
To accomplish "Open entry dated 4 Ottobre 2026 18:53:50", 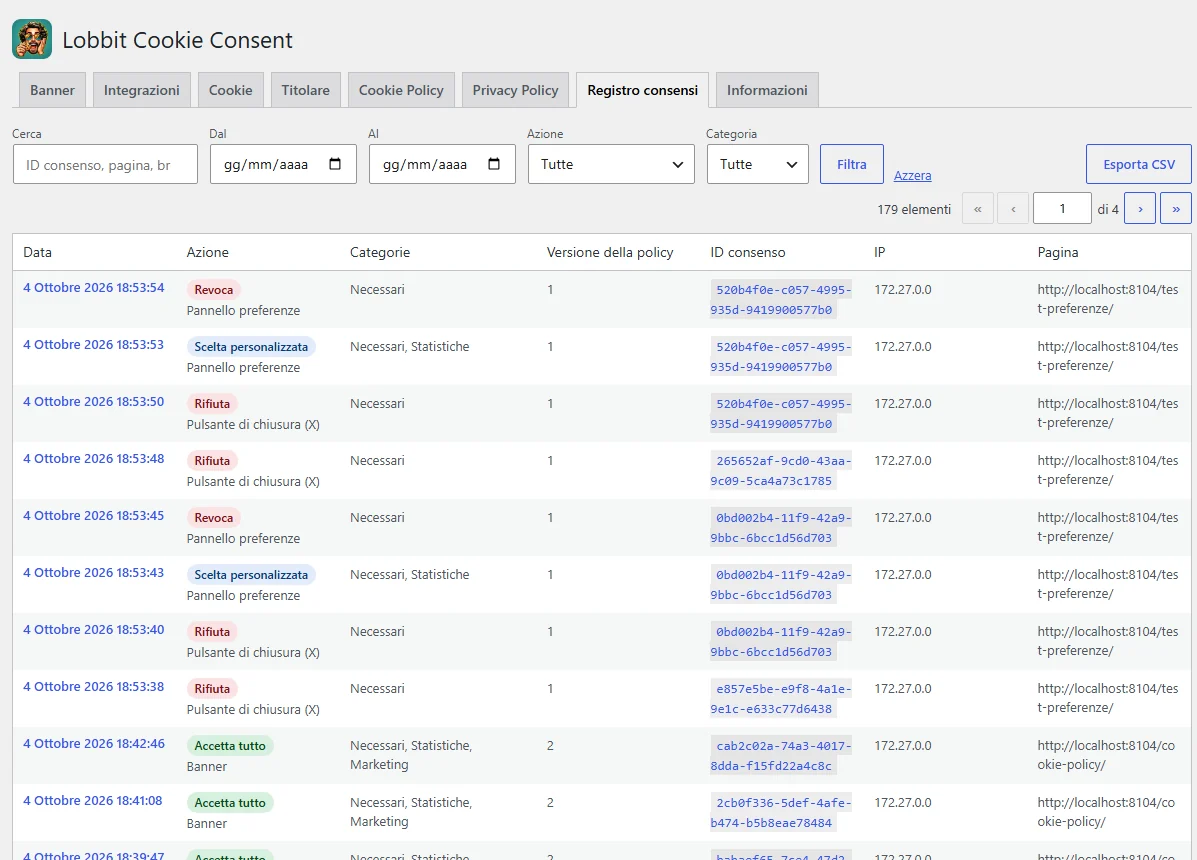I will click(x=94, y=401).
